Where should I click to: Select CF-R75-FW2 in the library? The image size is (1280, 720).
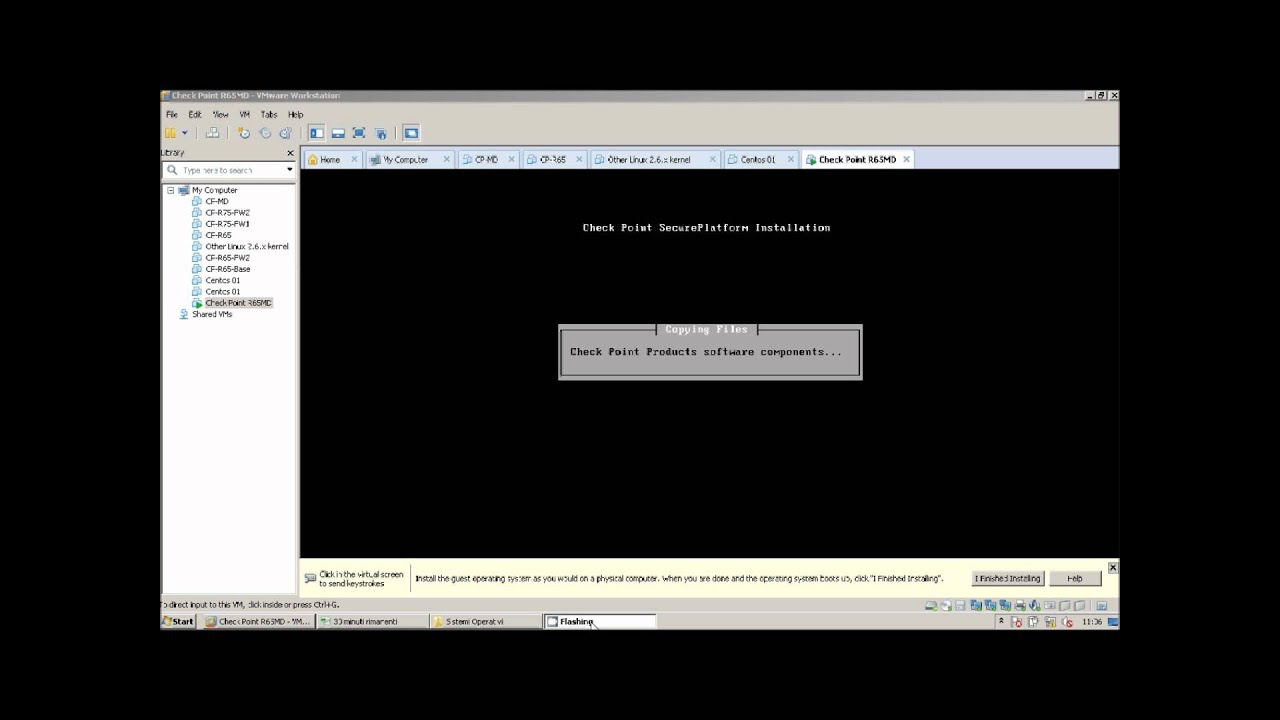click(227, 213)
